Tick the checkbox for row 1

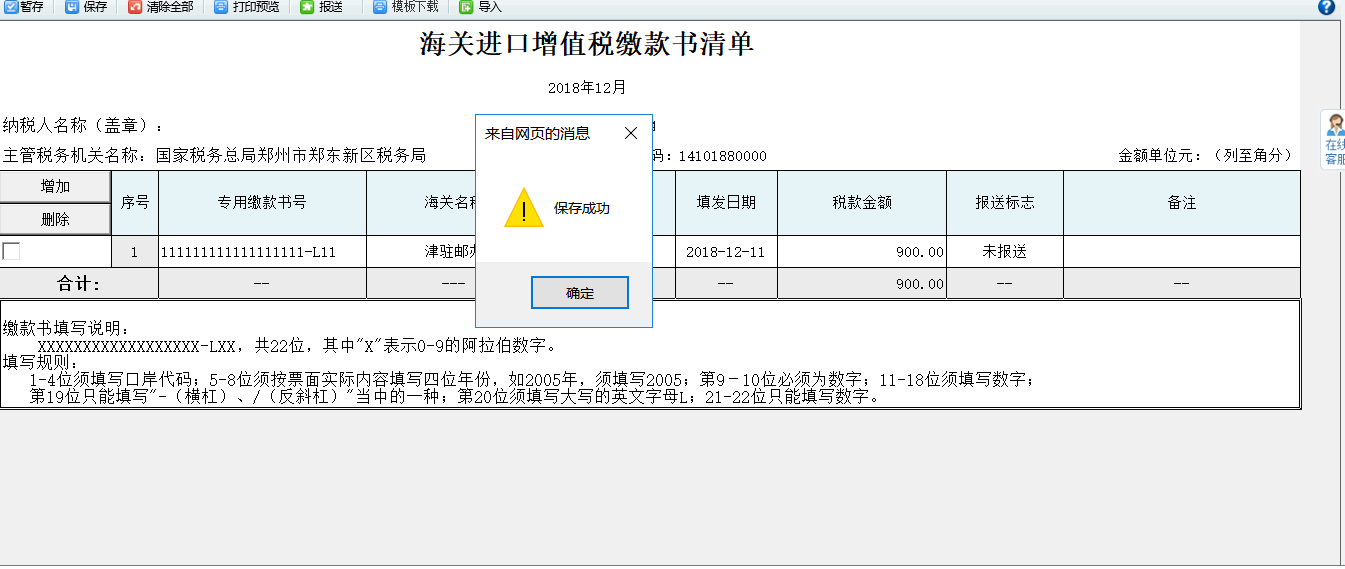[11, 252]
